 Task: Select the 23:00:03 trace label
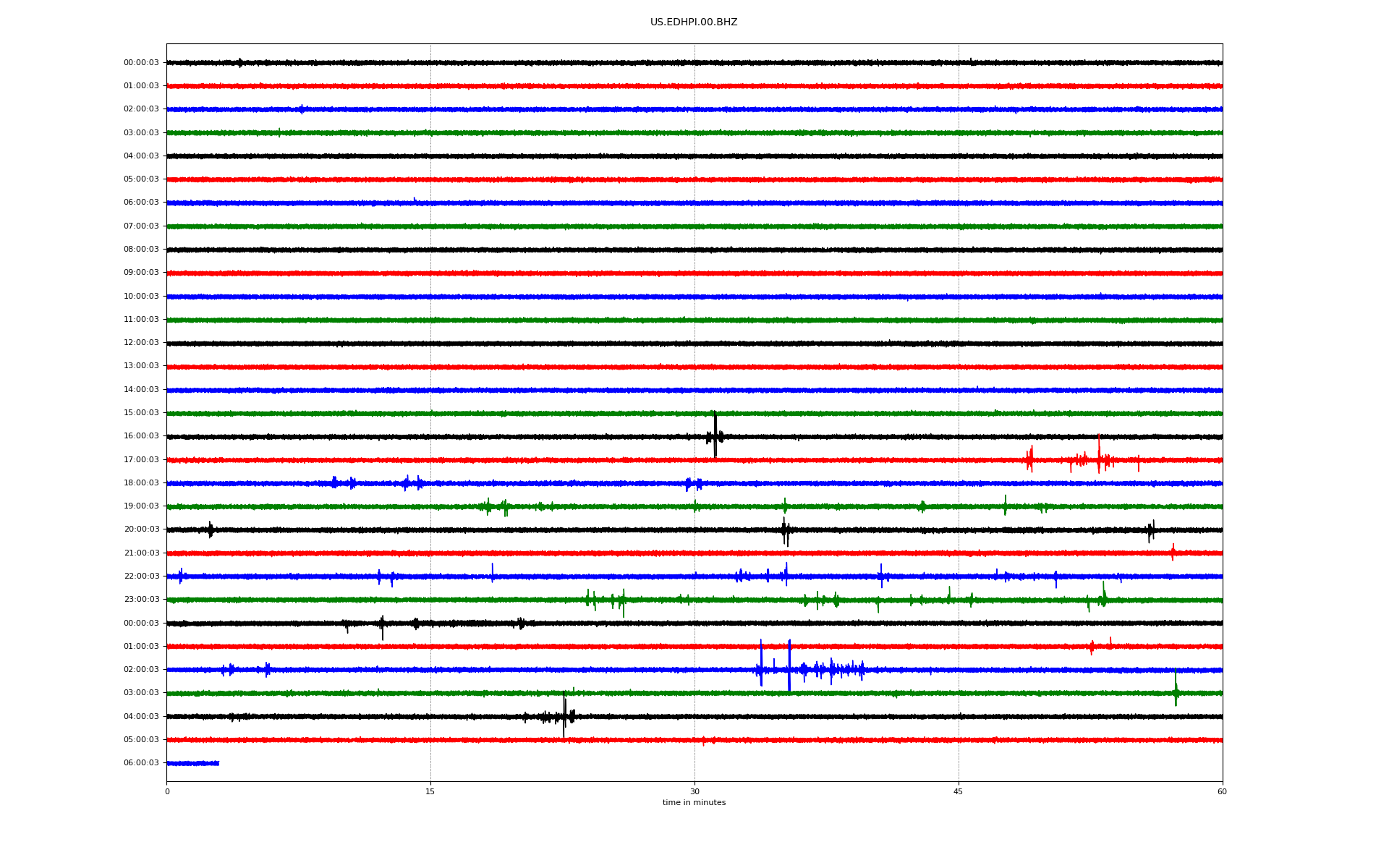[x=141, y=599]
